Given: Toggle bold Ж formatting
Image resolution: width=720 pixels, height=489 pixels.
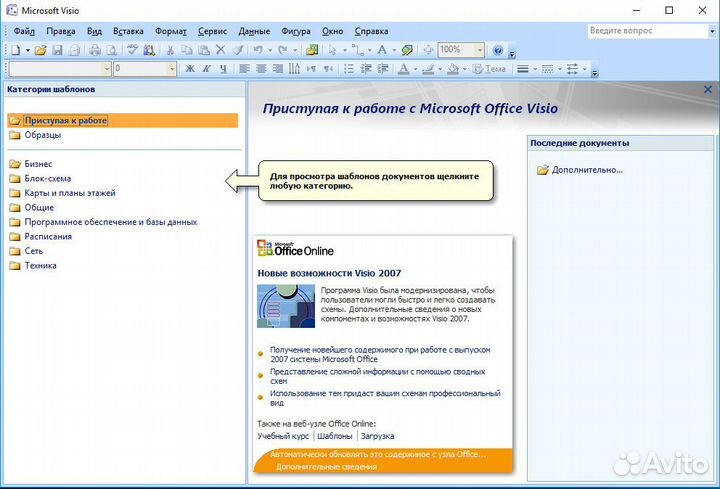Looking at the screenshot, I should coord(190,69).
